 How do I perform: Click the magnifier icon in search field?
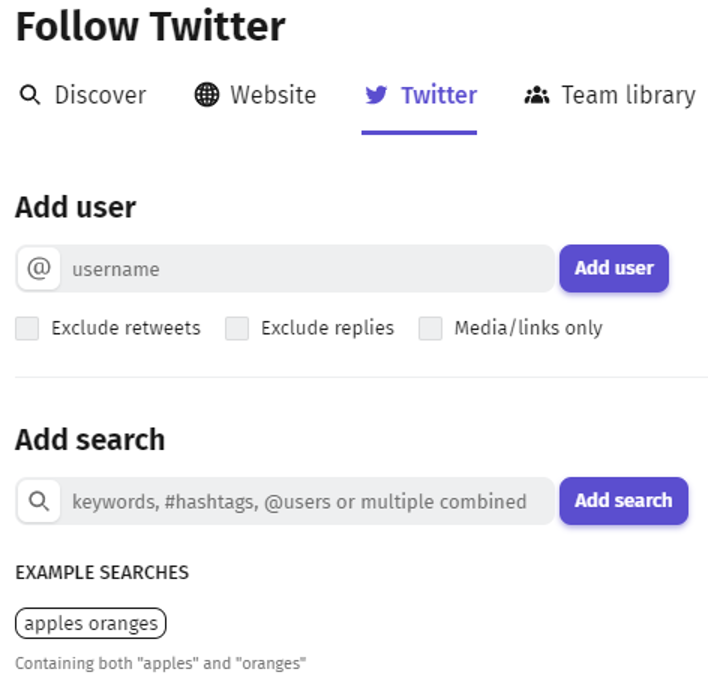39,501
